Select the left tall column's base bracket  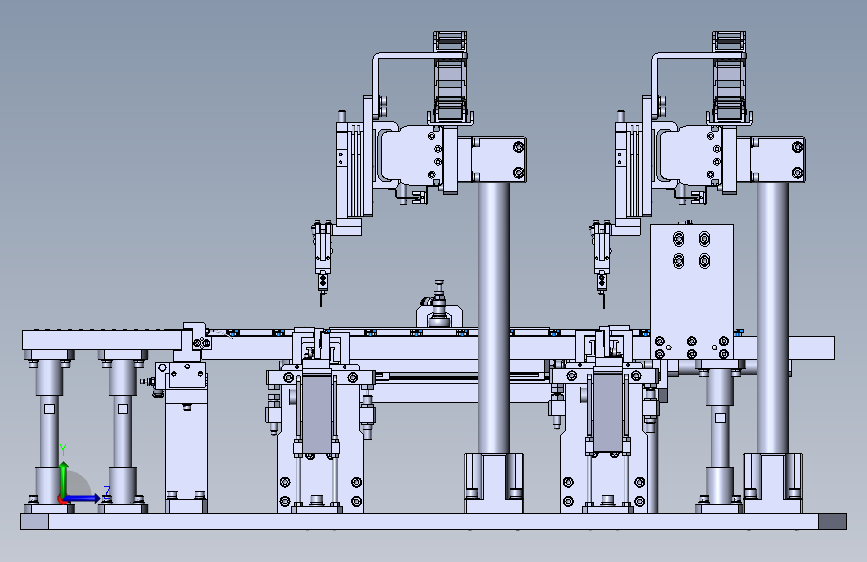pos(494,482)
